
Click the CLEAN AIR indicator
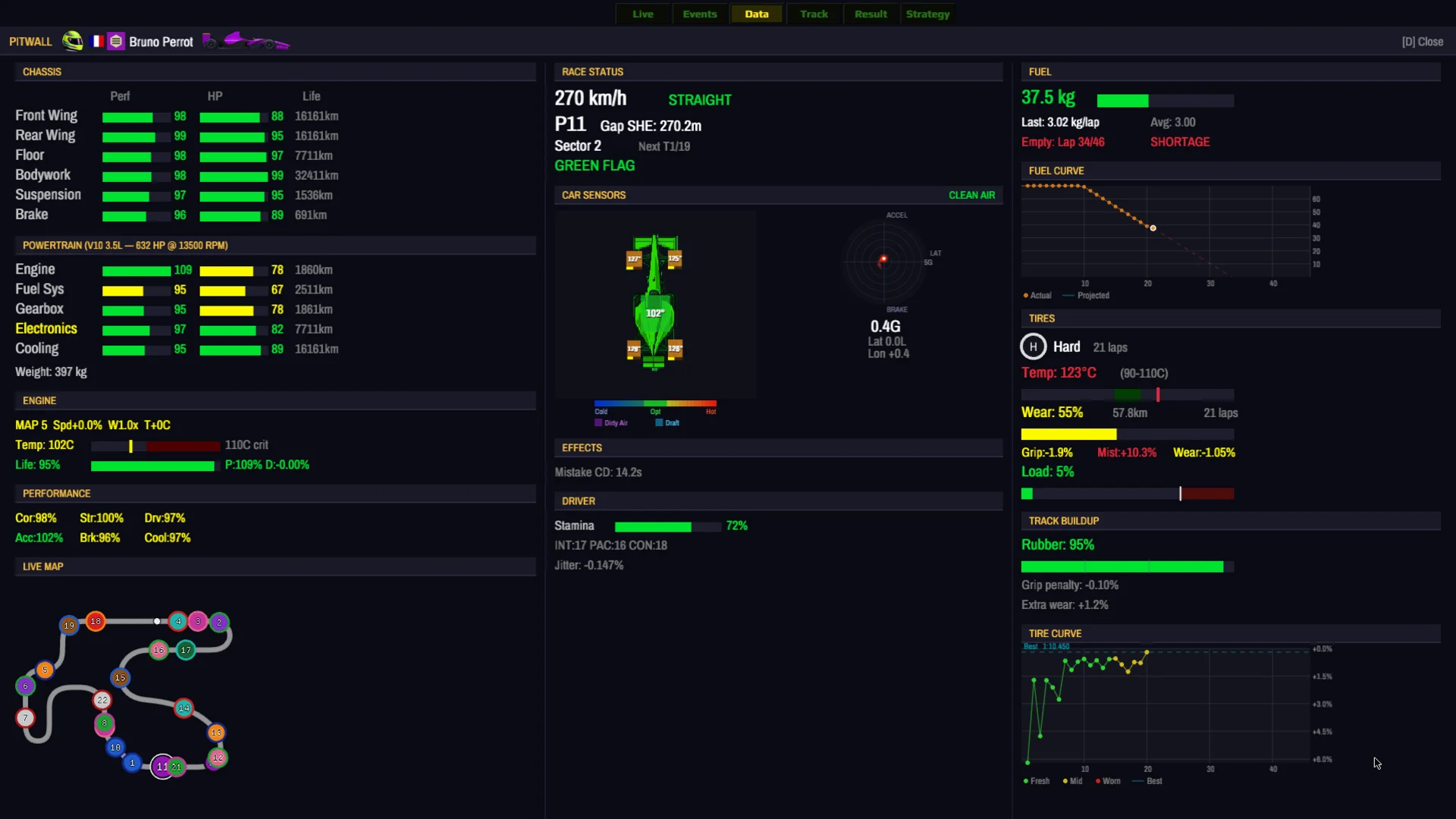pos(971,195)
